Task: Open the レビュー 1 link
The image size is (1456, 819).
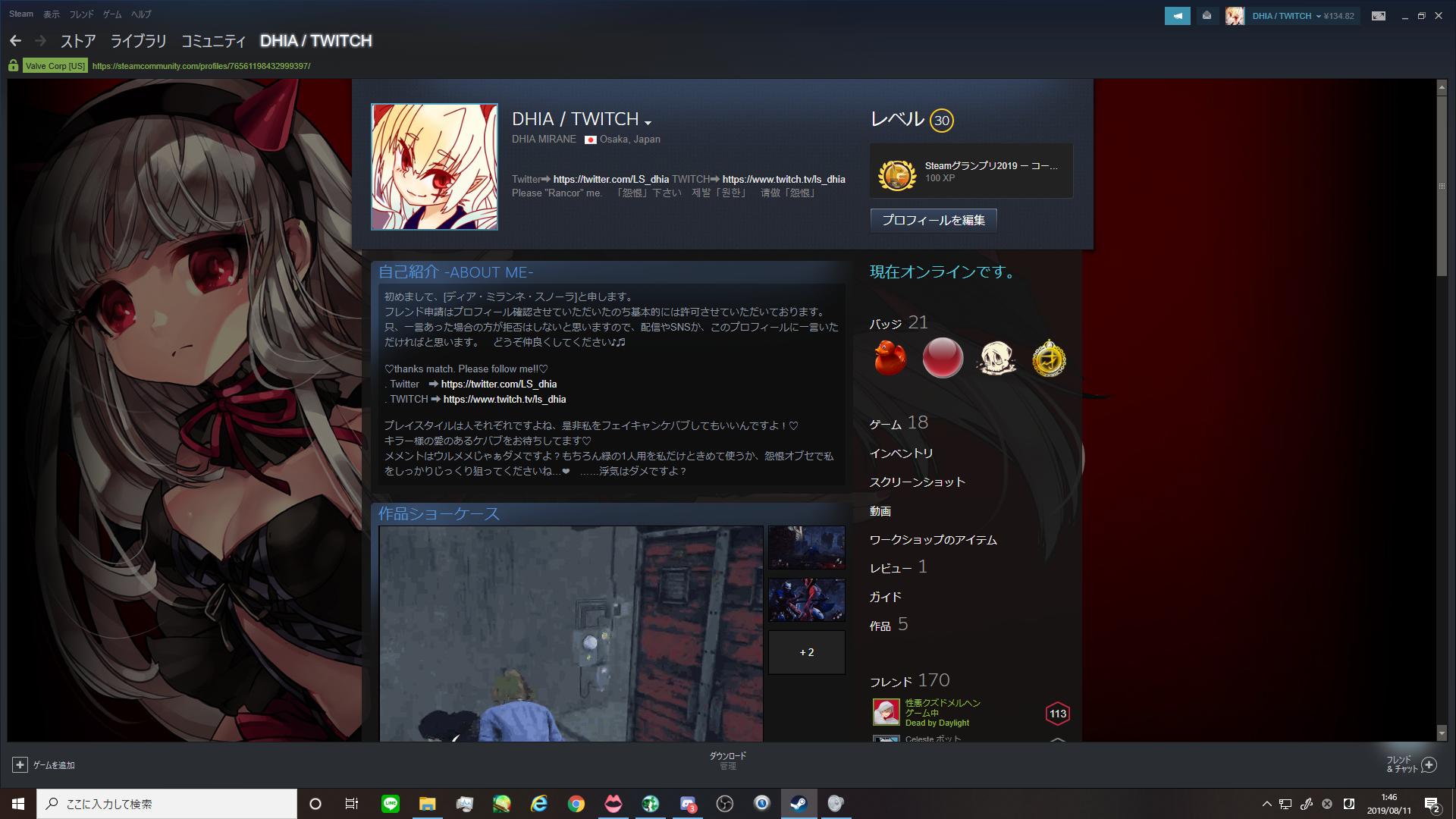Action: coord(899,567)
